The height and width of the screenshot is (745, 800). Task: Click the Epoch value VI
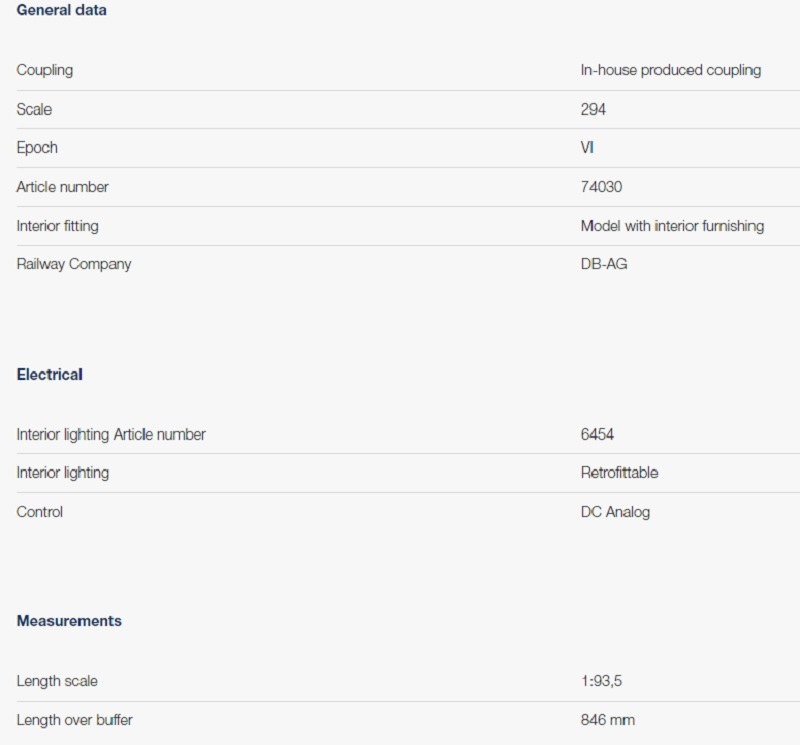pyautogui.click(x=588, y=148)
